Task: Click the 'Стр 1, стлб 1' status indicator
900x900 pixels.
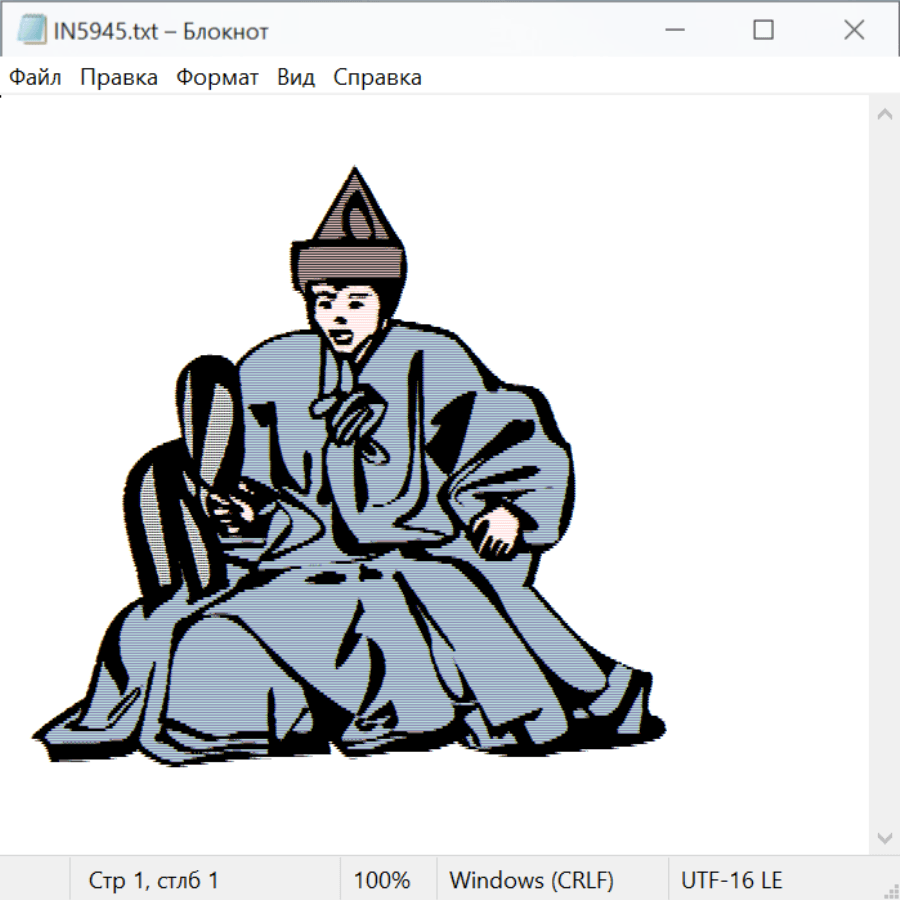Action: (x=154, y=881)
